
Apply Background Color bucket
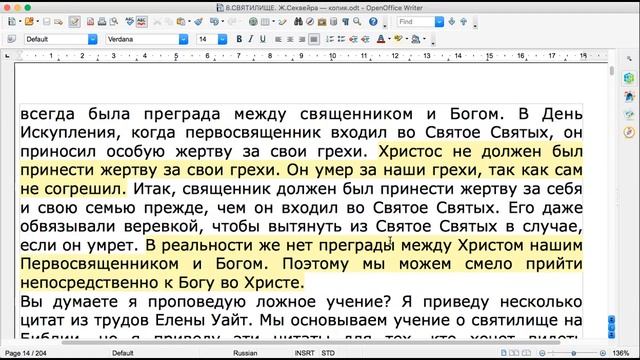416,39
